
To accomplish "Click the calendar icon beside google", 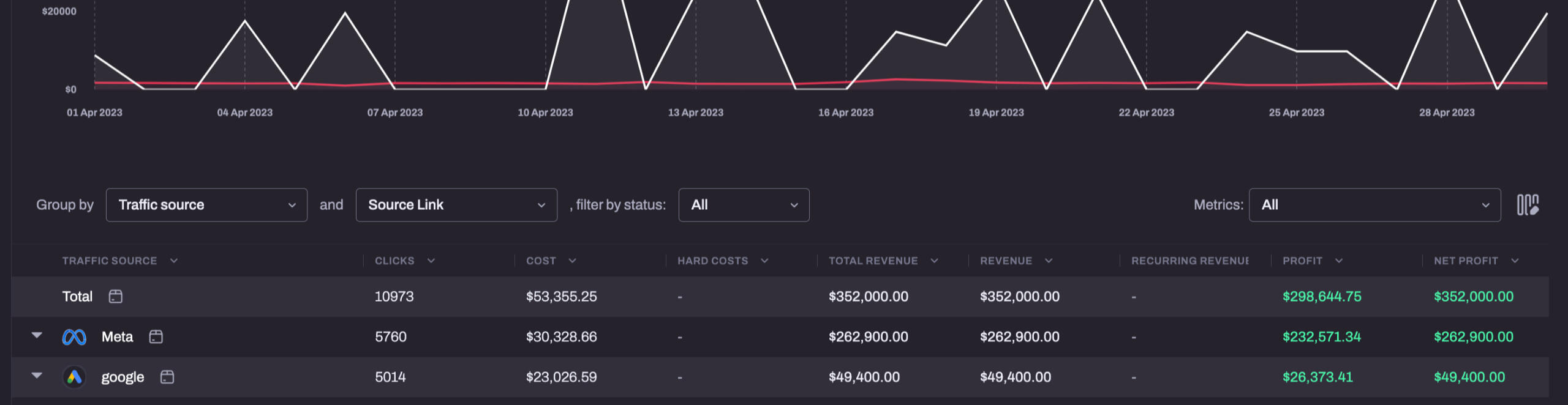I will pyautogui.click(x=167, y=377).
